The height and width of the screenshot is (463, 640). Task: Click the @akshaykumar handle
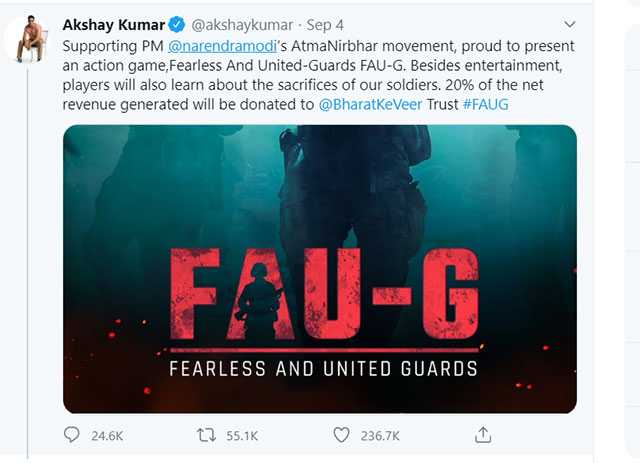[x=242, y=25]
